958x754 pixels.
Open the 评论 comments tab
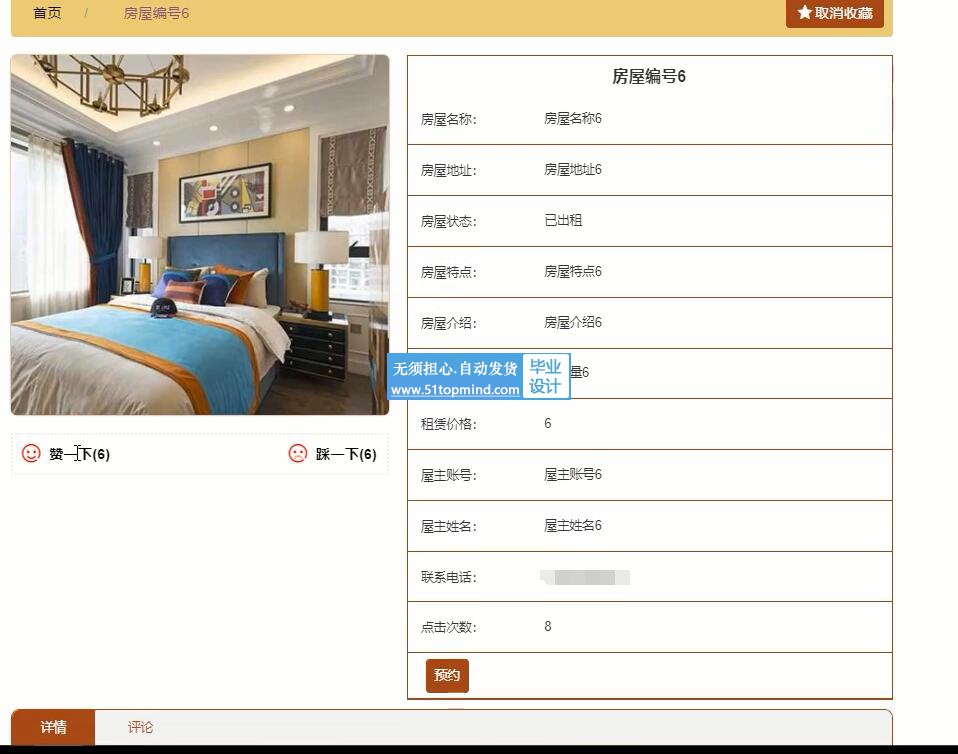click(x=141, y=727)
